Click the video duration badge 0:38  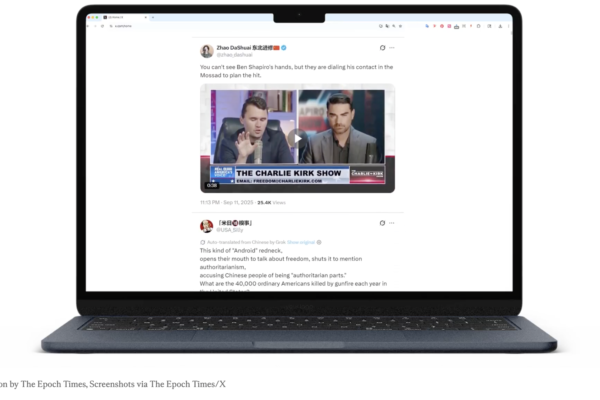pyautogui.click(x=212, y=185)
